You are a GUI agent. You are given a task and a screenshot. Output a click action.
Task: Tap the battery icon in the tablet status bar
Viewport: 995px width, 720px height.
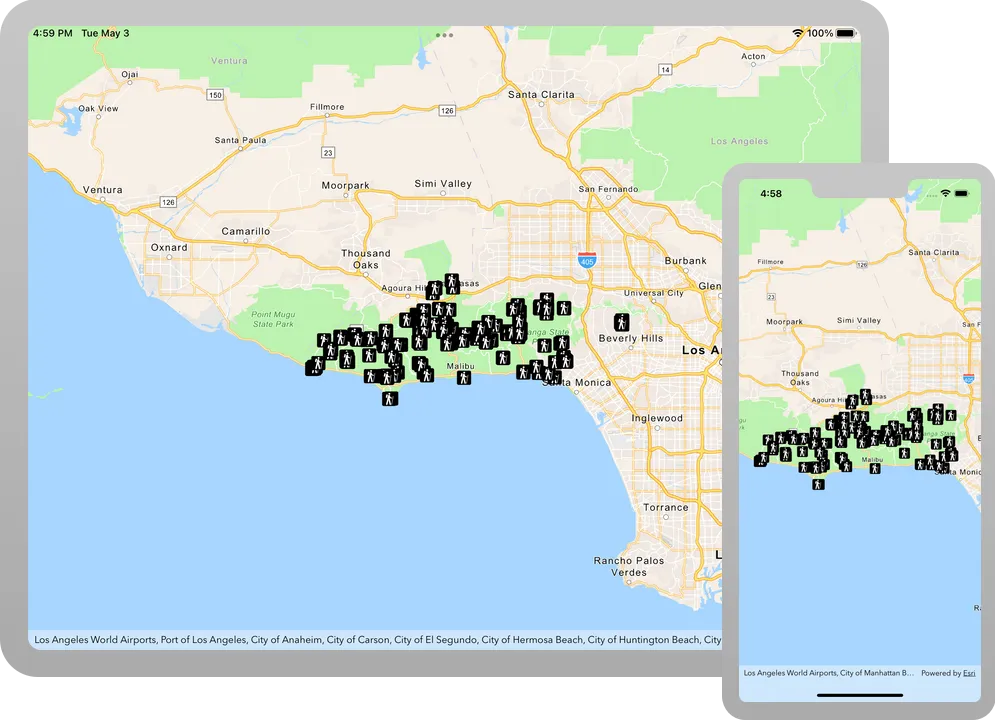[846, 33]
